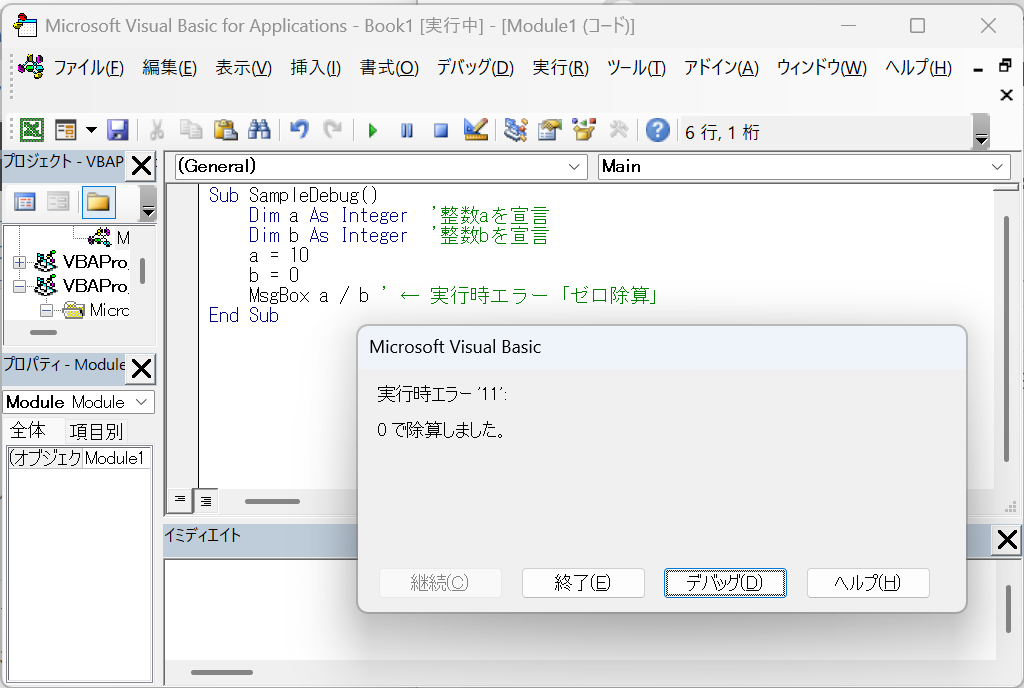Click the code line 'b = 0'

click(x=274, y=275)
